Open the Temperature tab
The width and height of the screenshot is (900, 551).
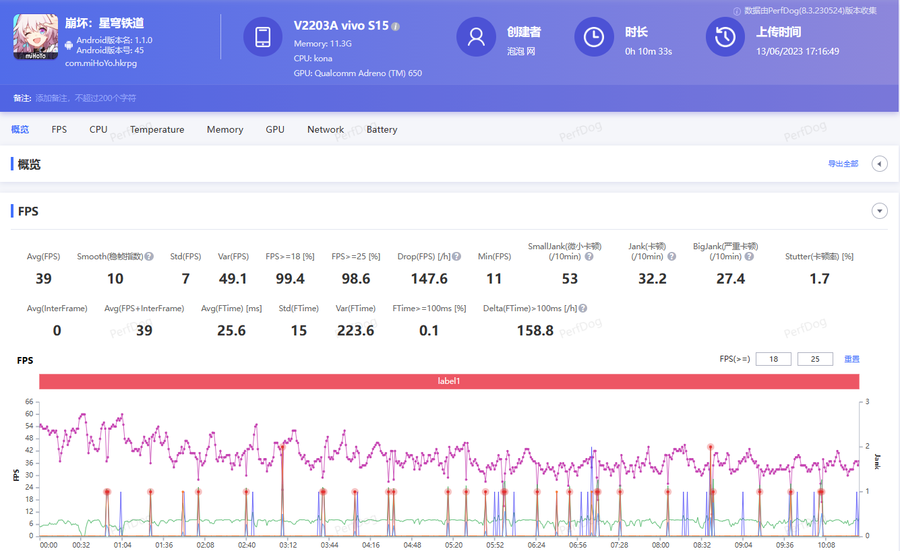[x=157, y=129]
